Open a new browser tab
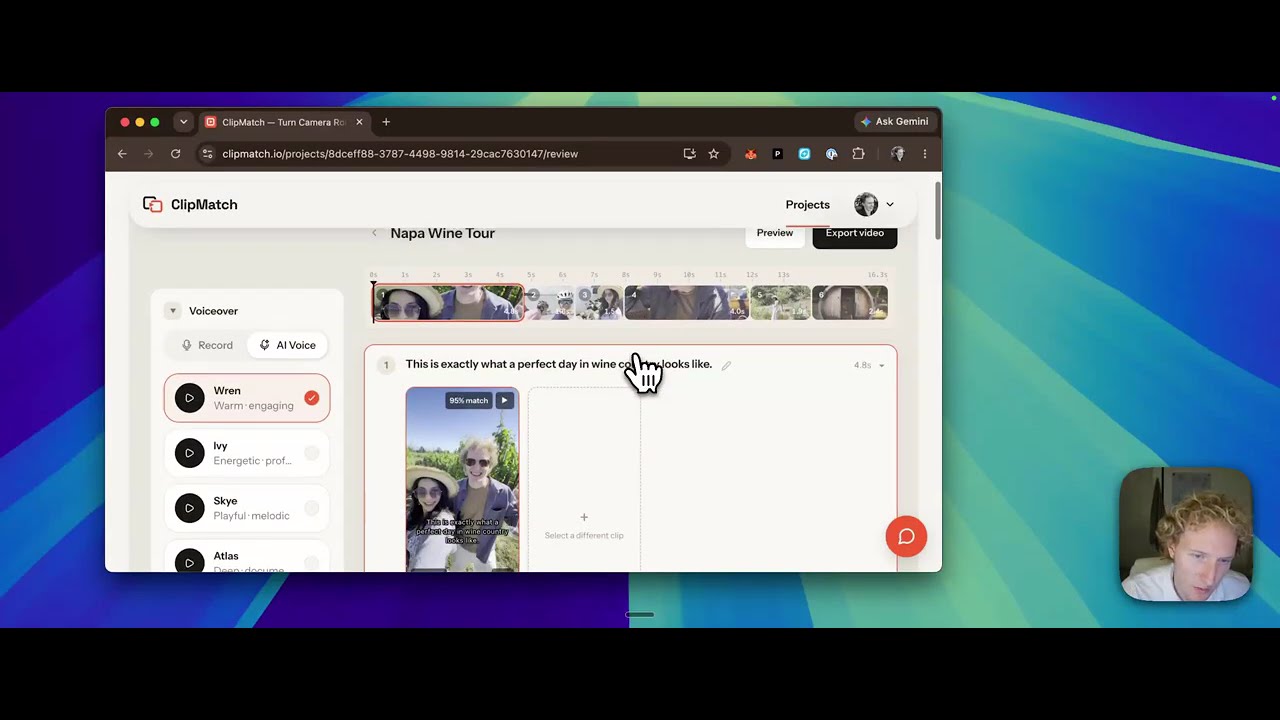1280x720 pixels. click(386, 122)
